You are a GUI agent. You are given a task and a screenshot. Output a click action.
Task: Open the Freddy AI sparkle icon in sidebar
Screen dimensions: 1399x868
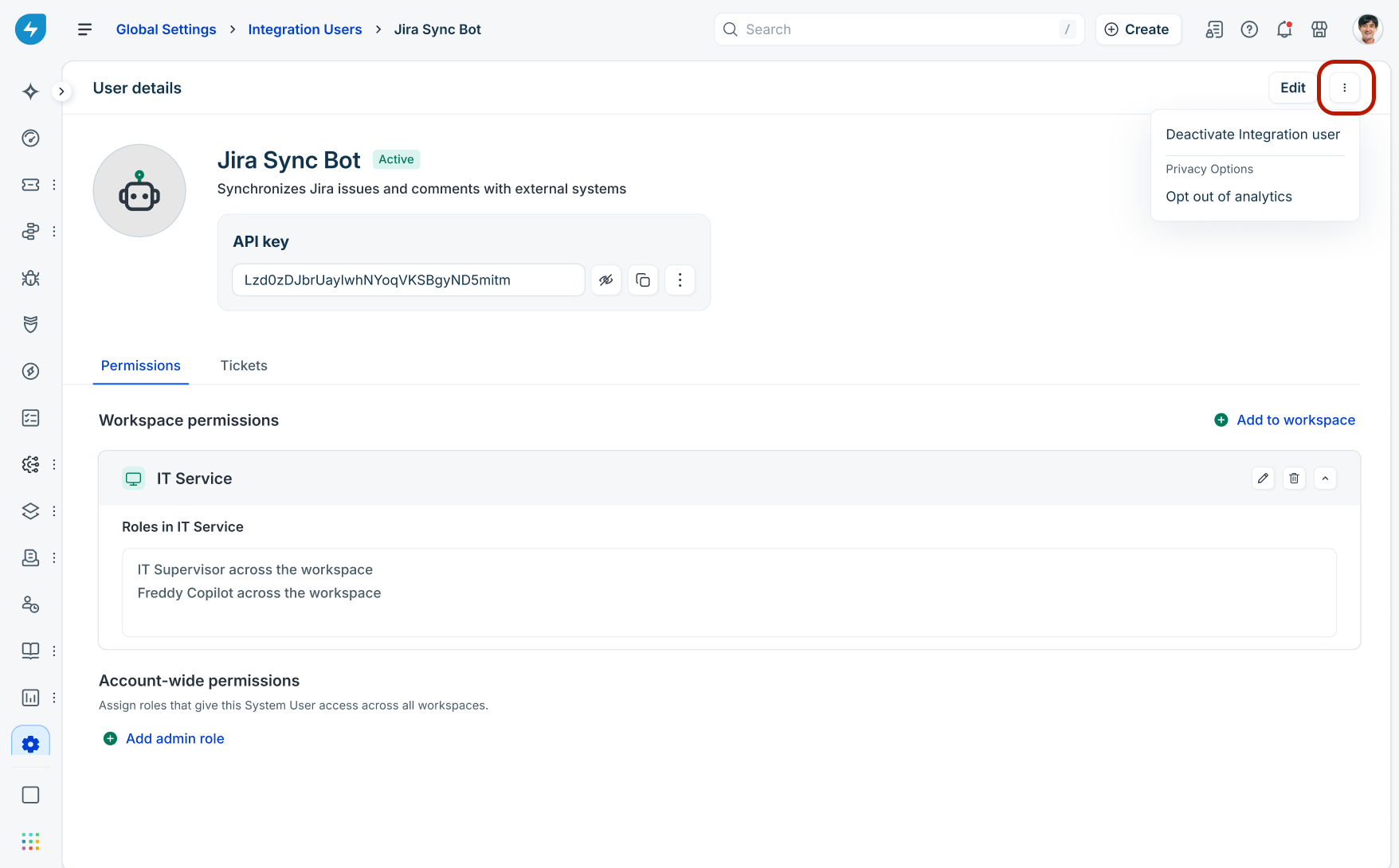[x=30, y=92]
